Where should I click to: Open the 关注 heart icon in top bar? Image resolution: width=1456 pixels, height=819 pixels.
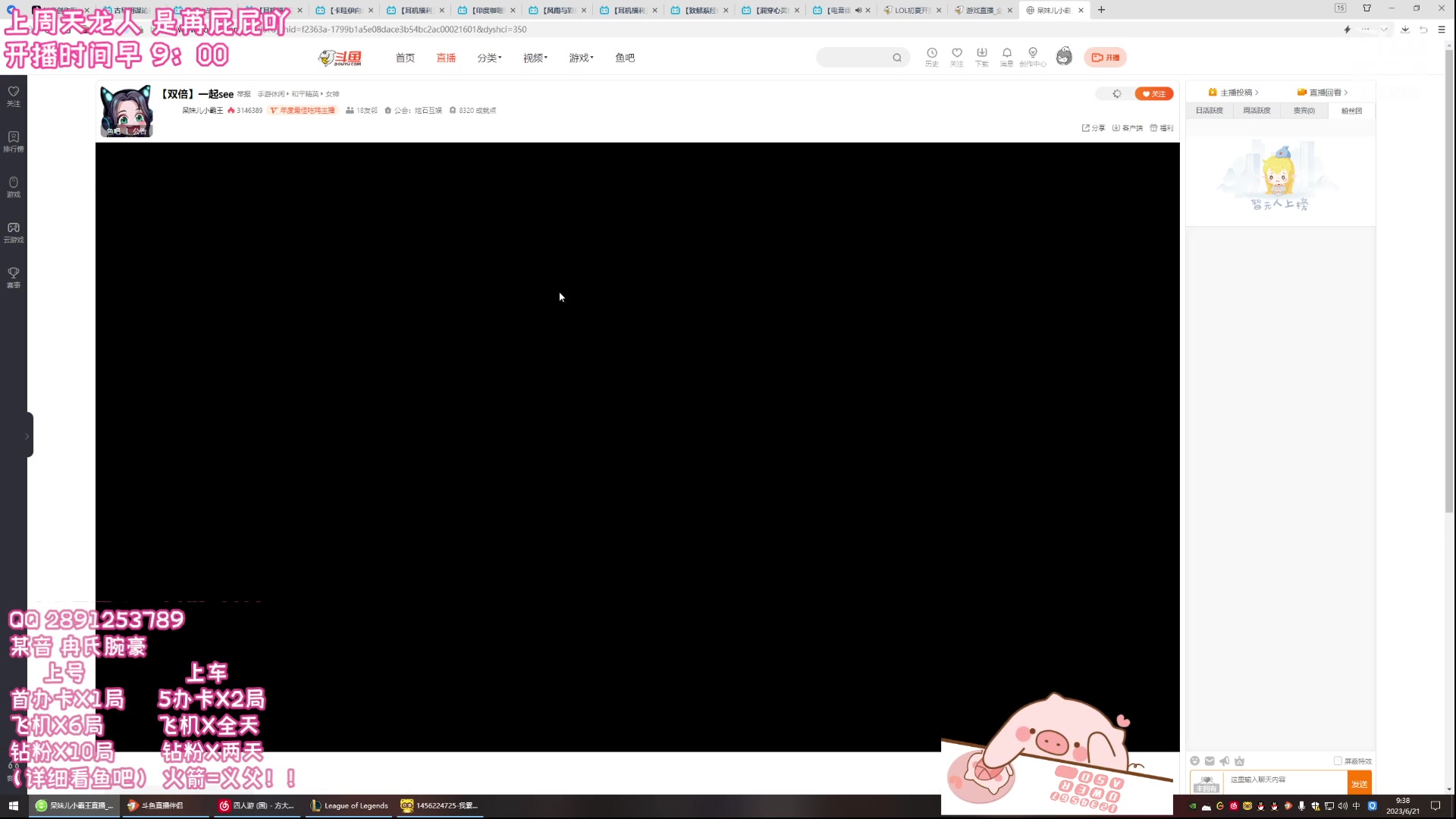(957, 57)
